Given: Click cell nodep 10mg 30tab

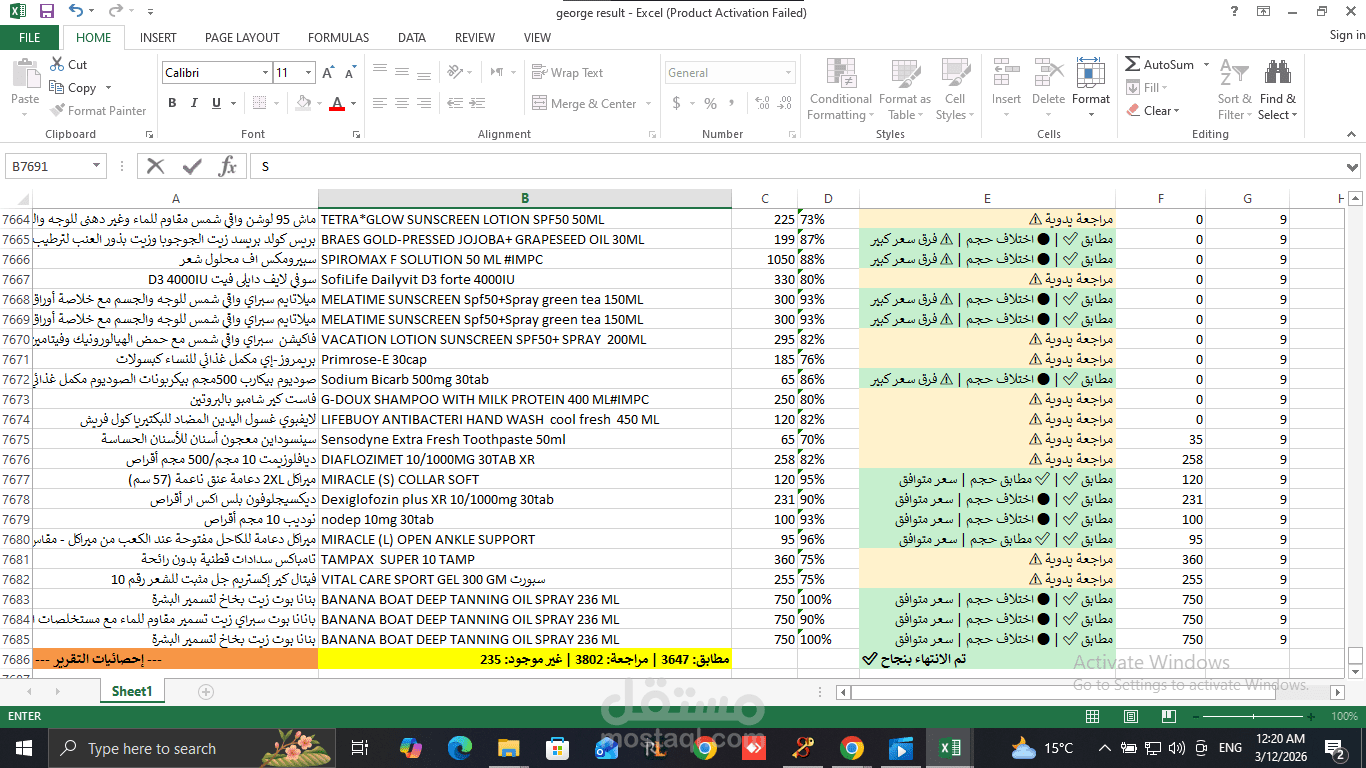Looking at the screenshot, I should click(525, 519).
